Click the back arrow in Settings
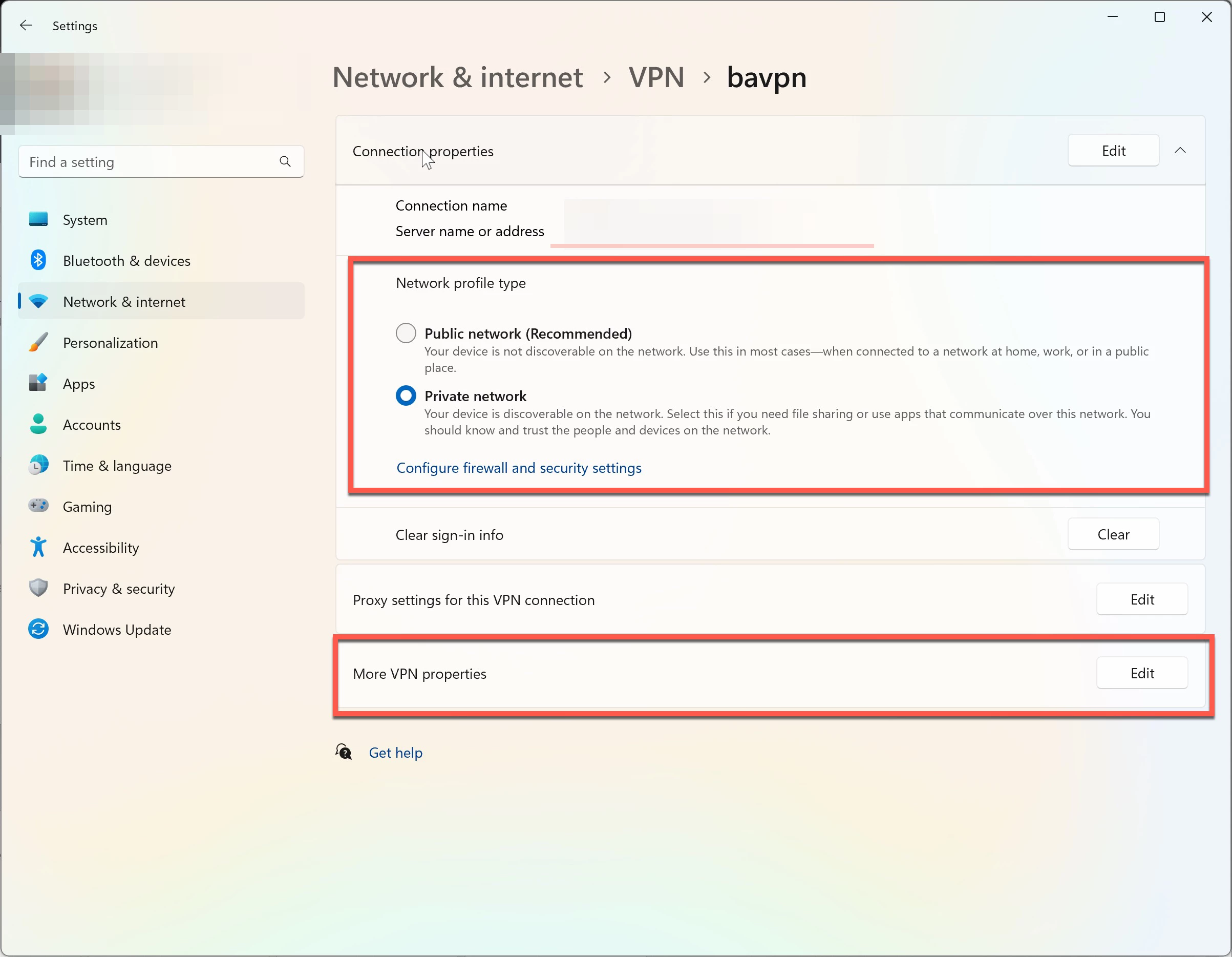1232x957 pixels. [x=26, y=26]
